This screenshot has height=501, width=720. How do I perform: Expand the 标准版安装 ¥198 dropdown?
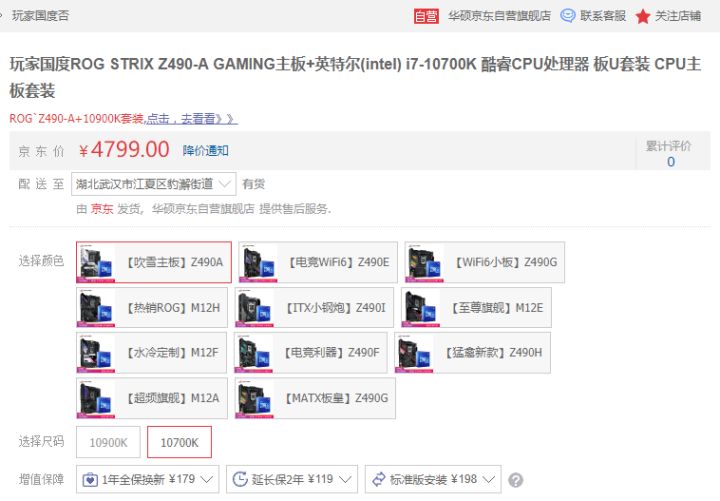click(x=433, y=479)
